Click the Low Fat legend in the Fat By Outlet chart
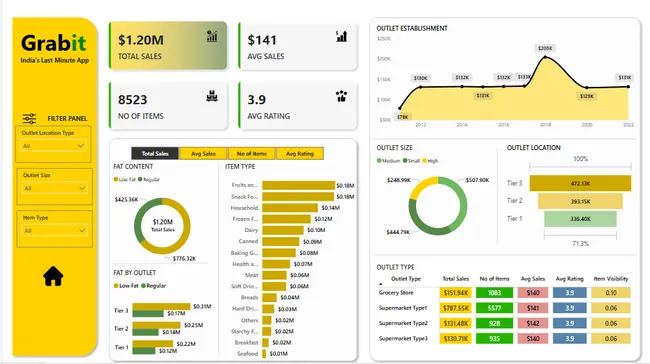This screenshot has height=364, width=650. click(126, 286)
